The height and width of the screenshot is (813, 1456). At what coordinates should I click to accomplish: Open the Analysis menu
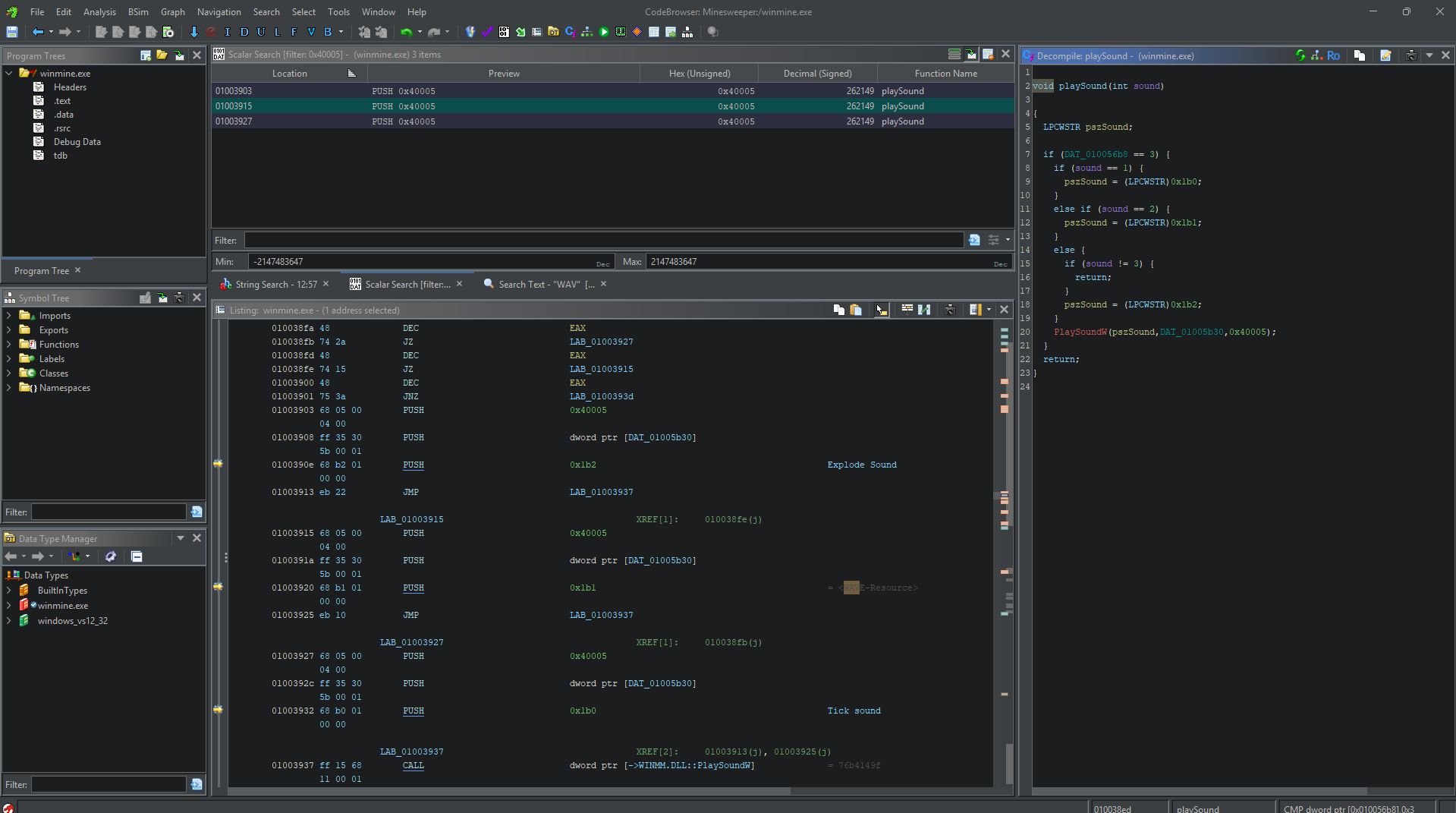[99, 12]
